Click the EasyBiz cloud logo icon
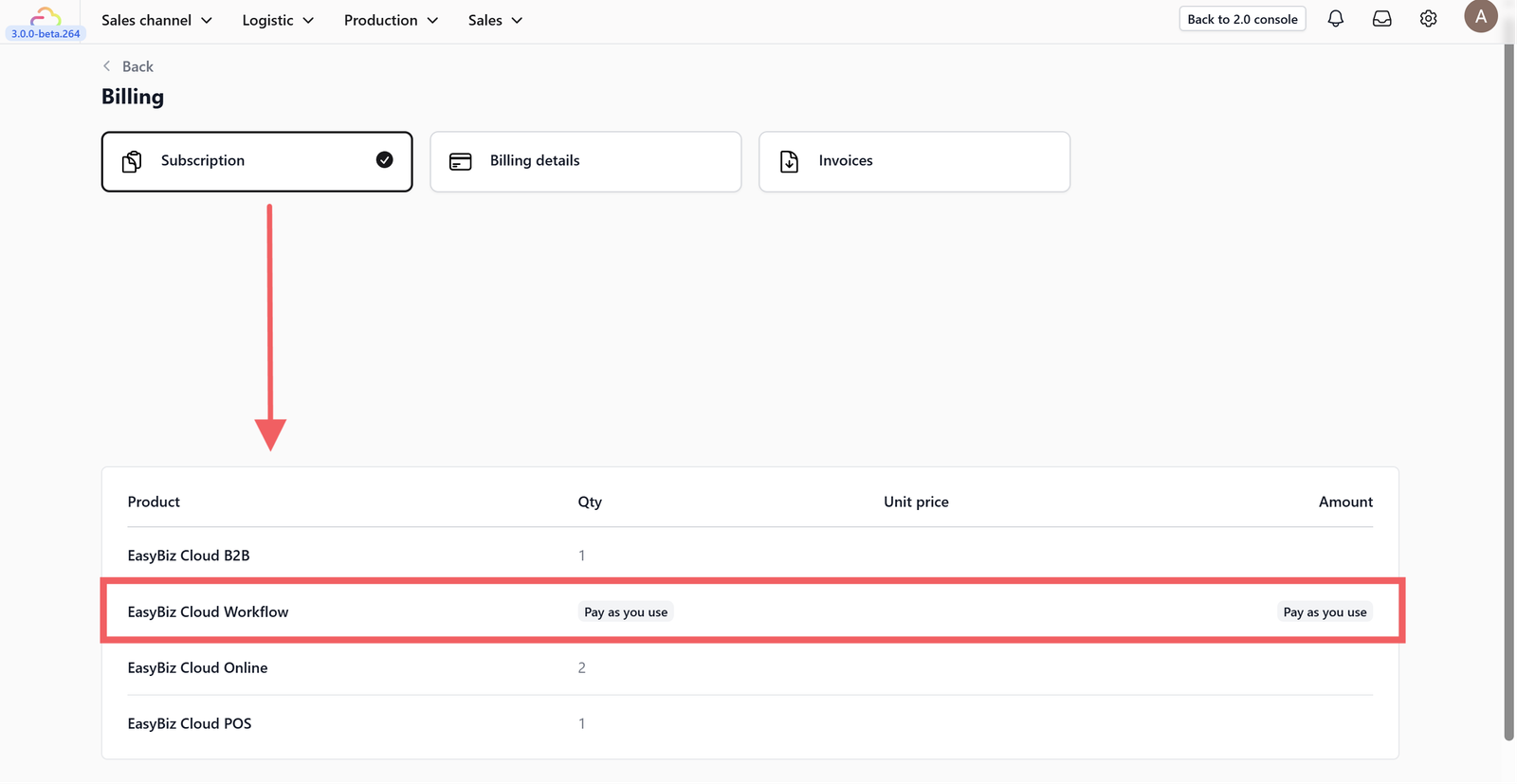 click(x=45, y=16)
